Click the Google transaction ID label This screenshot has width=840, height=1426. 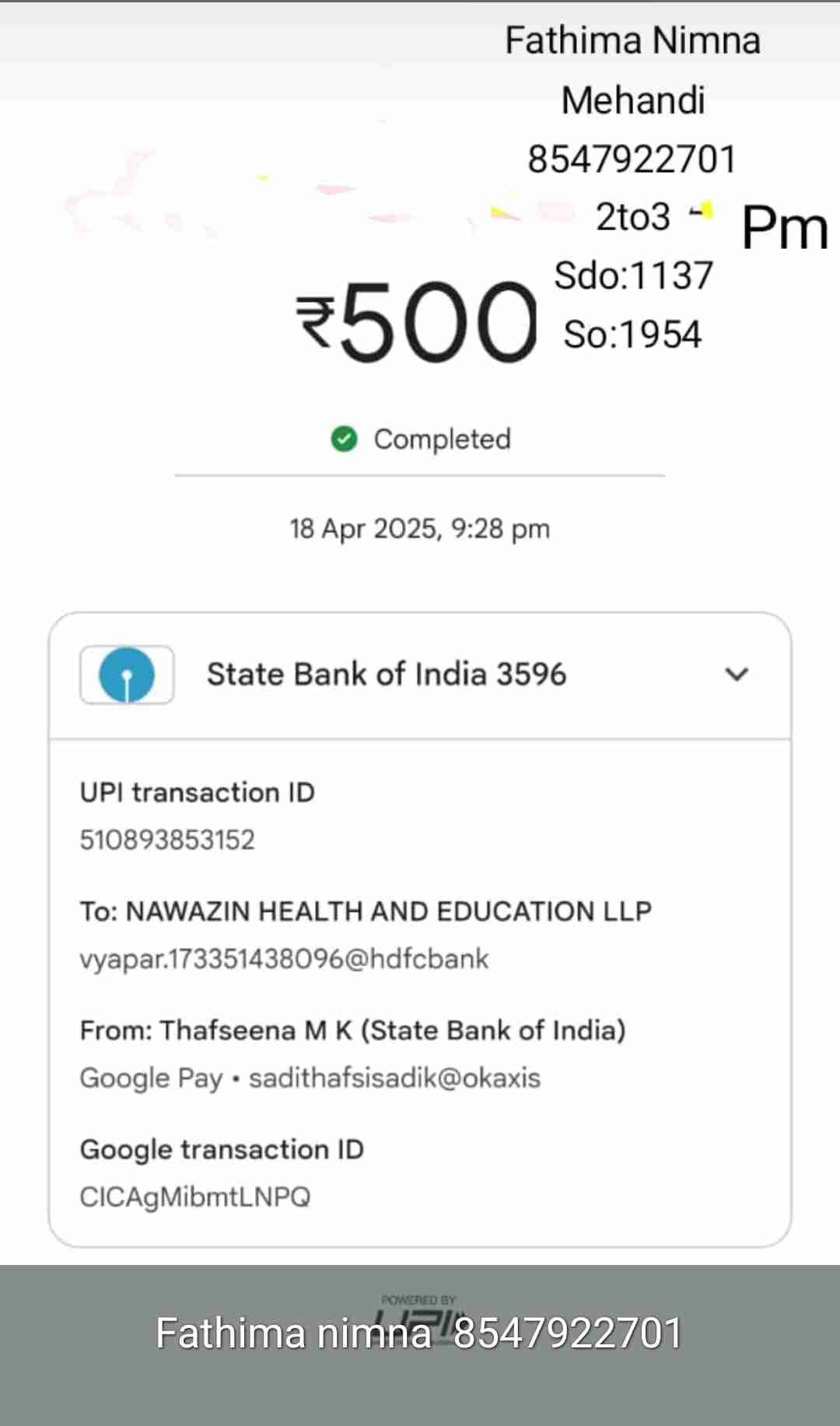pyautogui.click(x=222, y=1150)
